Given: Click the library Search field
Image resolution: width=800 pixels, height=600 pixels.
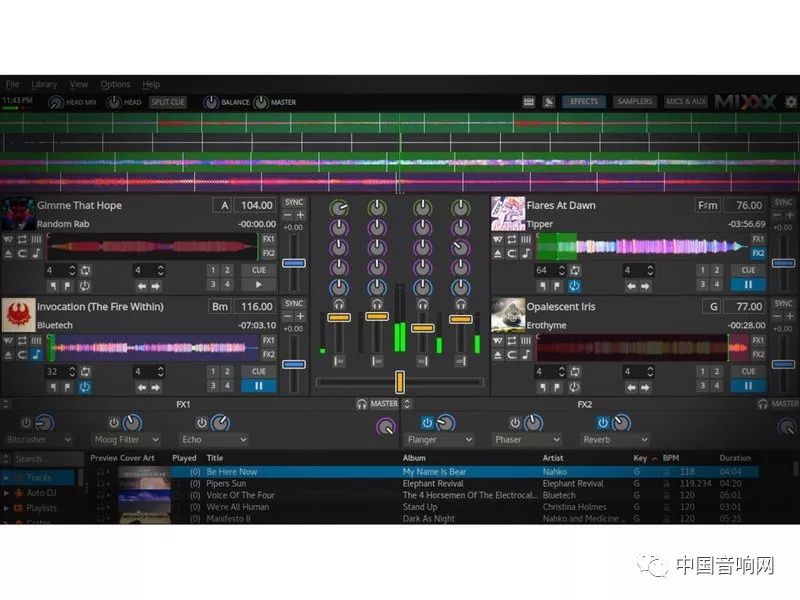Looking at the screenshot, I should 47,459.
